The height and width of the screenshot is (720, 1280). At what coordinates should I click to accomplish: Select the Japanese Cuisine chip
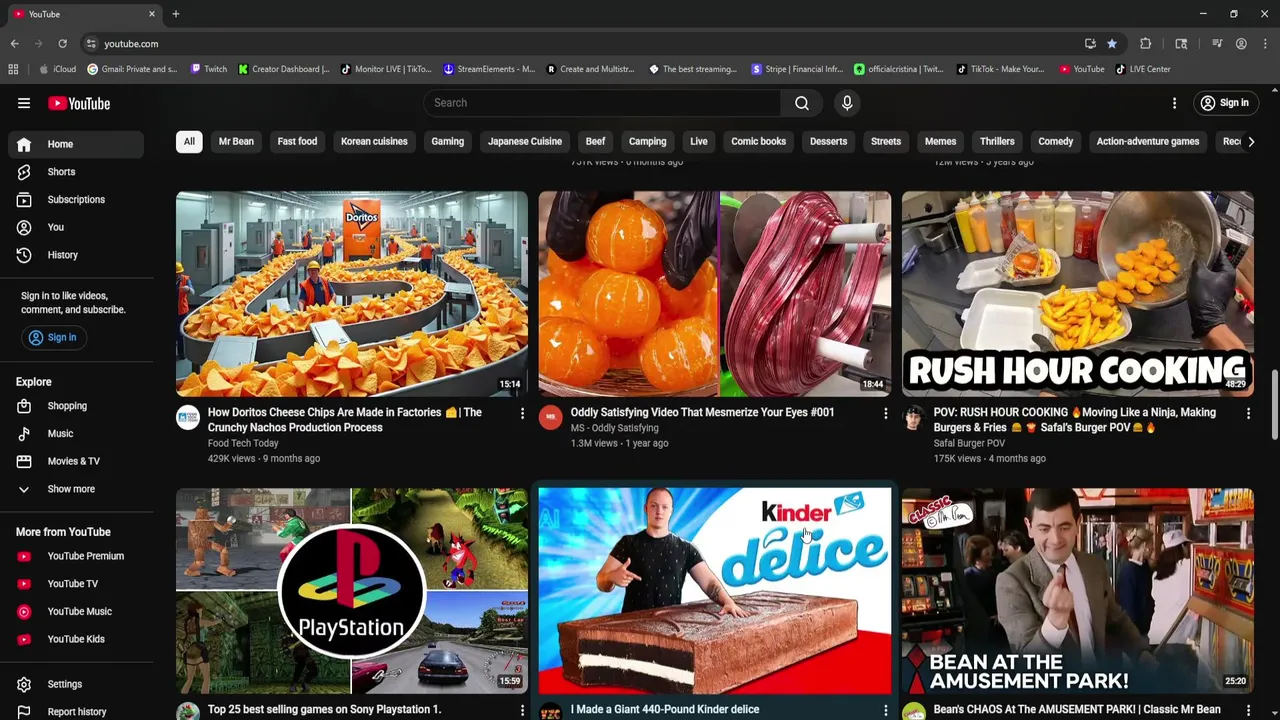pos(525,141)
